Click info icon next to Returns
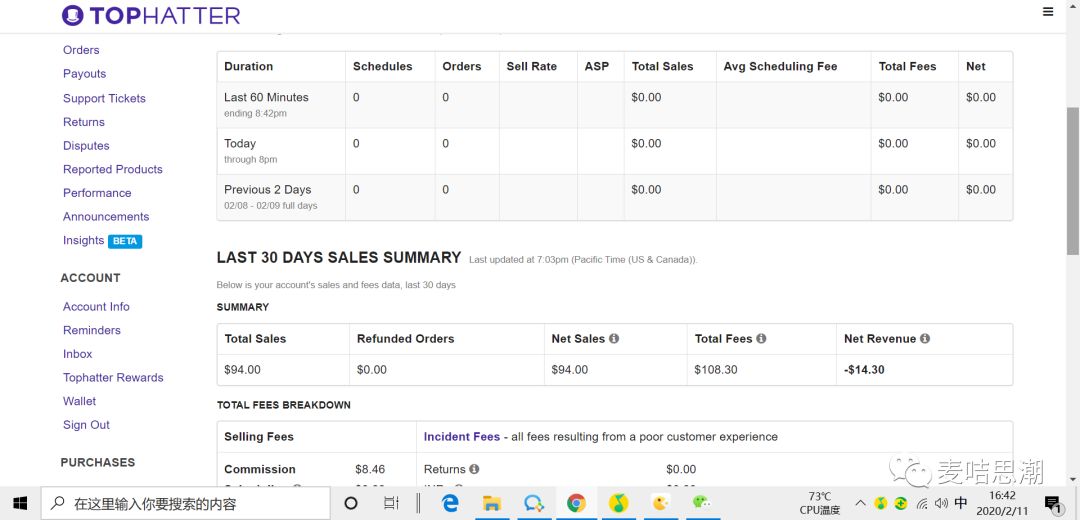 pos(474,469)
